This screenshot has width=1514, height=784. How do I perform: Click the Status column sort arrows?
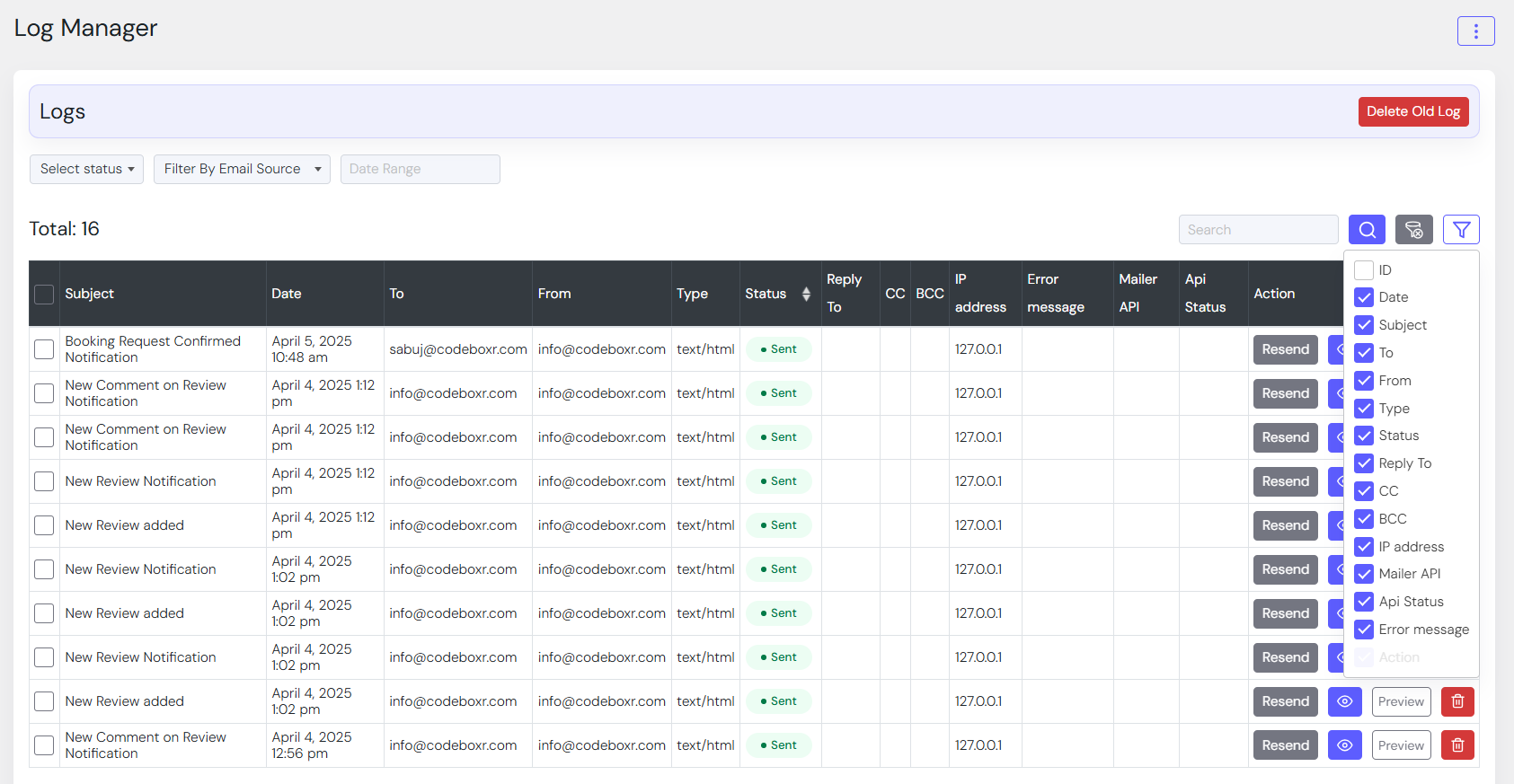(806, 294)
